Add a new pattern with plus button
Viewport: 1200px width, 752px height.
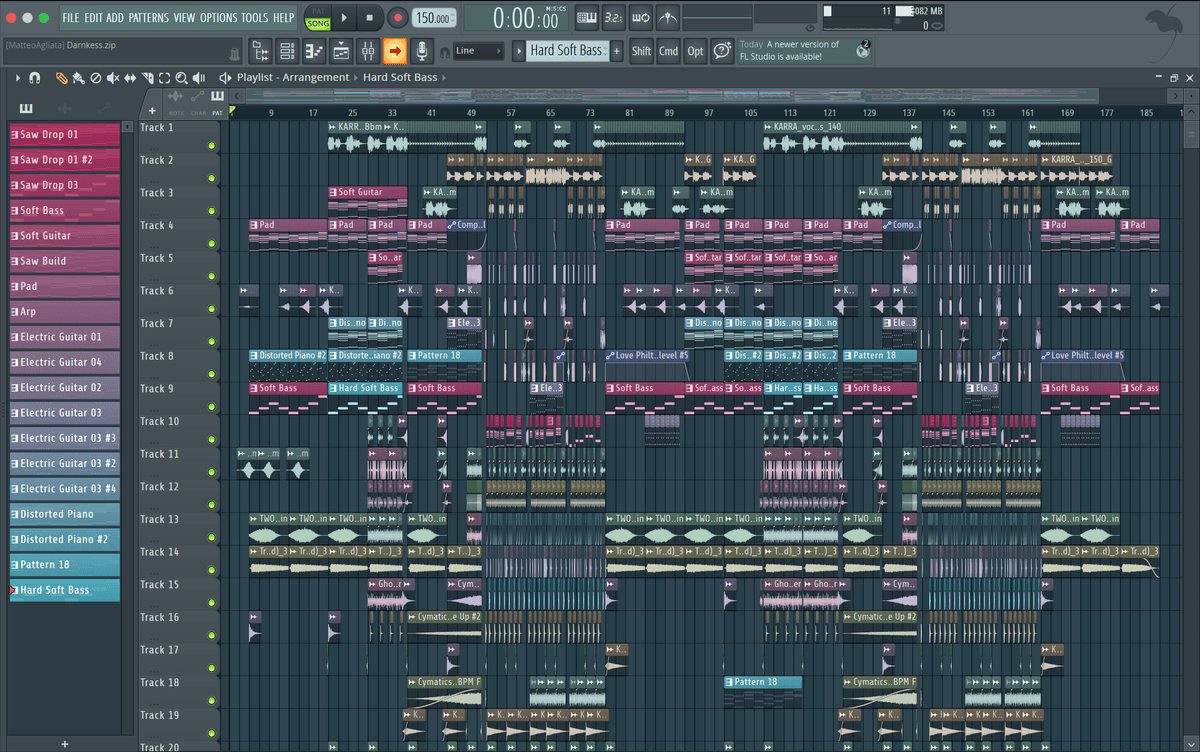tap(616, 51)
